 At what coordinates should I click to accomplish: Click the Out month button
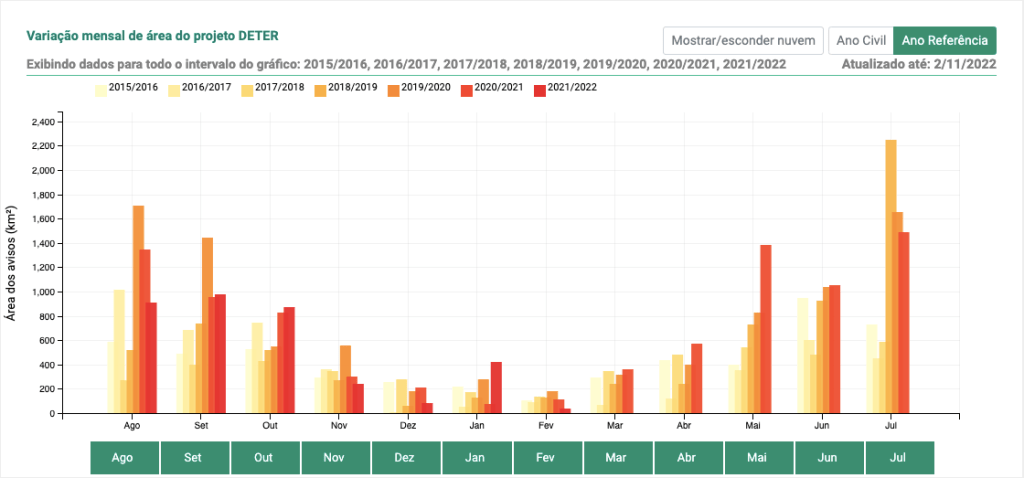coord(265,457)
